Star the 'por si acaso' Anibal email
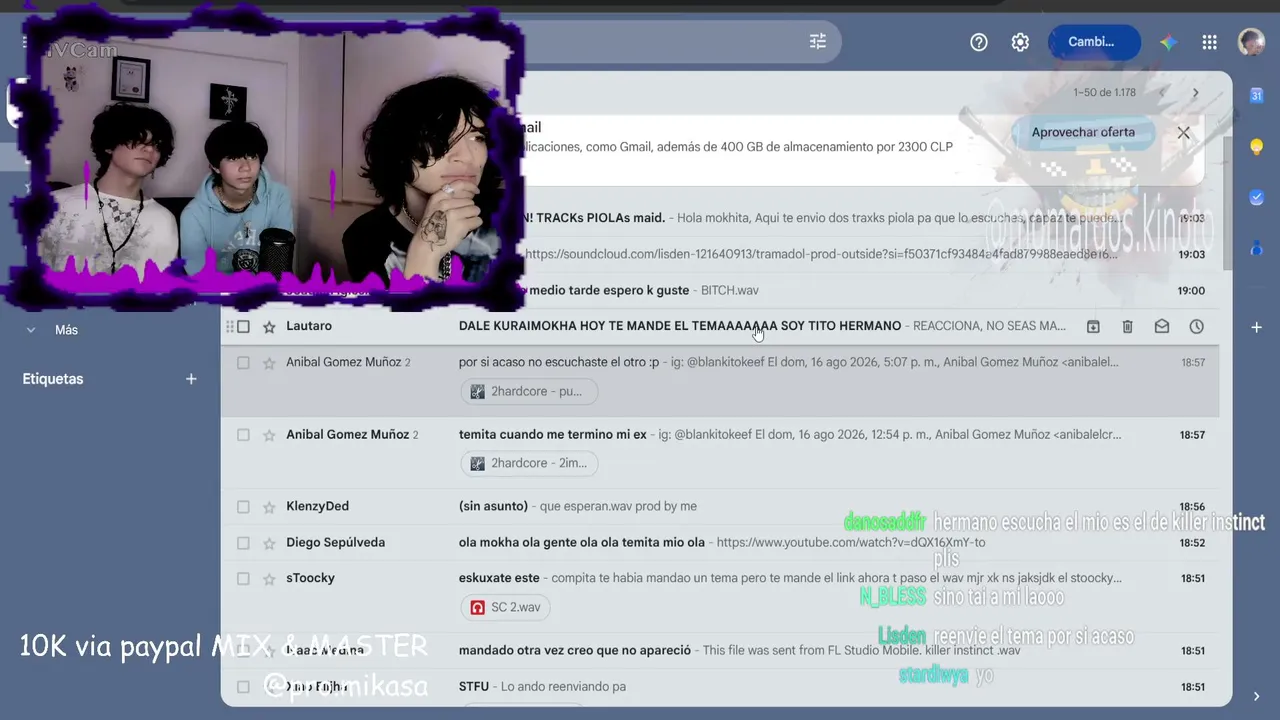This screenshot has height=720, width=1280. [x=269, y=363]
